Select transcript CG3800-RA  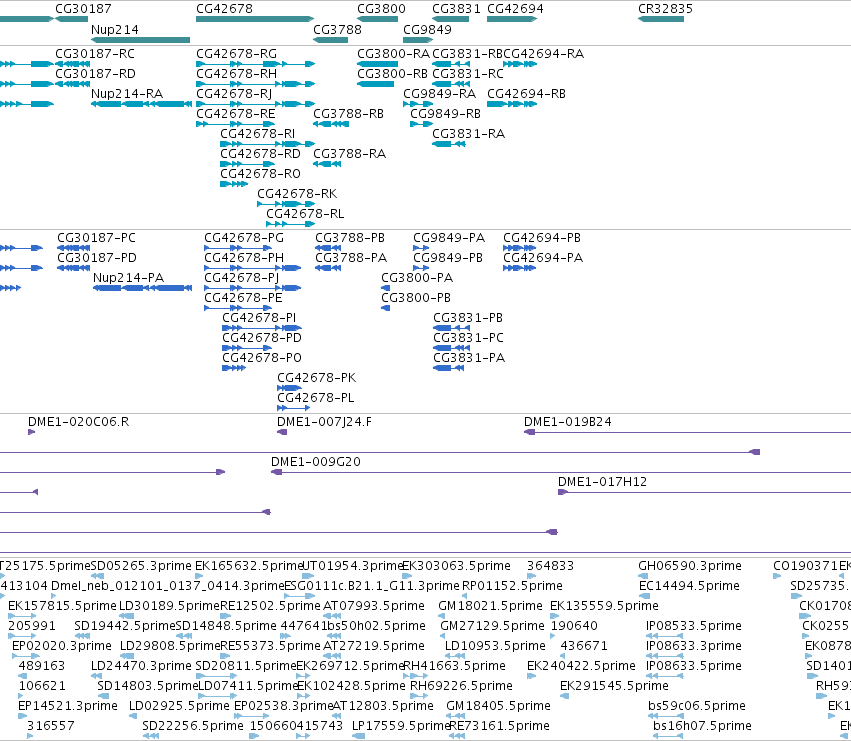pos(393,54)
